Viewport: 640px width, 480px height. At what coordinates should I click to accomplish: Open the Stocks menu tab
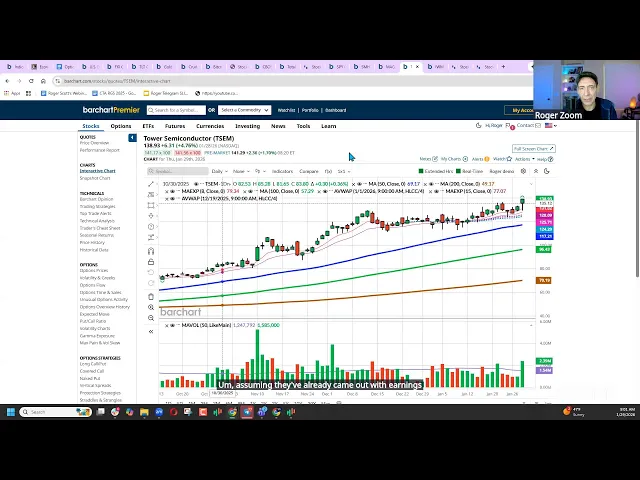[x=91, y=126]
